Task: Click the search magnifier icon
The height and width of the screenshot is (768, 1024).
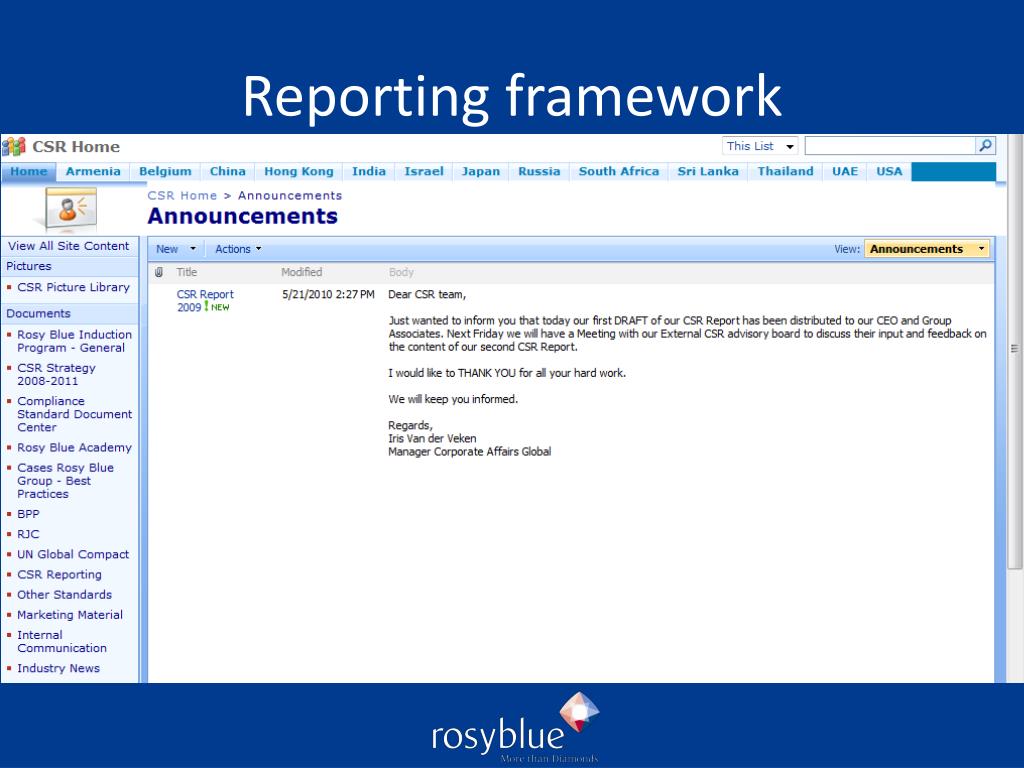Action: (x=986, y=146)
